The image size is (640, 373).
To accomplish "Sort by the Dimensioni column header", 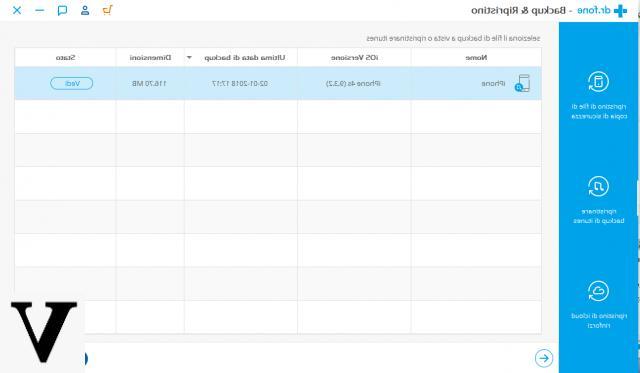I will 150,58.
